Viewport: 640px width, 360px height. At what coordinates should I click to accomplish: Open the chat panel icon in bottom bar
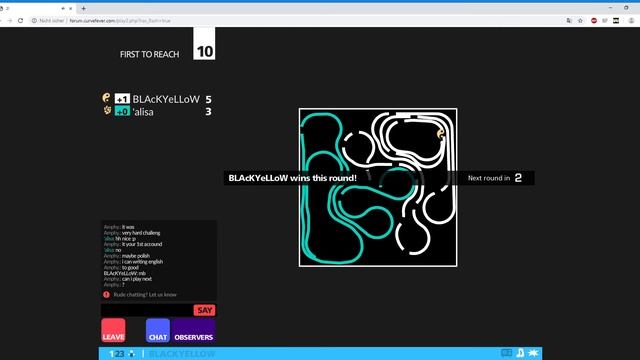pyautogui.click(x=506, y=353)
